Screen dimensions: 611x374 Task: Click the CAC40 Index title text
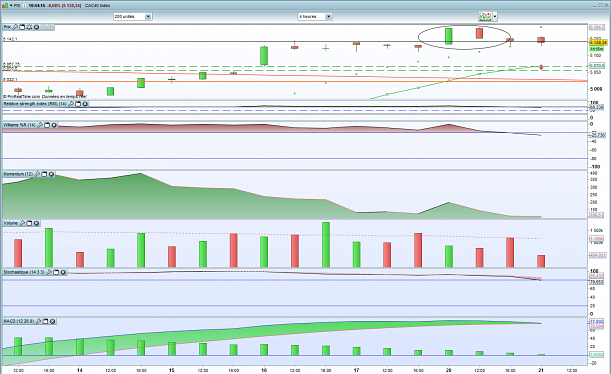(97, 5)
